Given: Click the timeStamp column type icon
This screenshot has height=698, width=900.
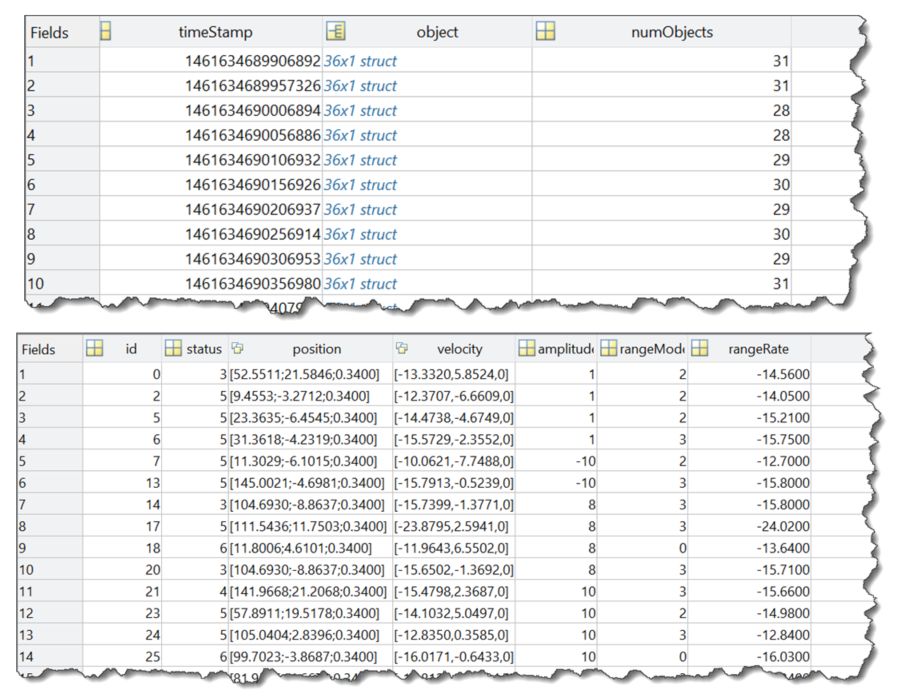Looking at the screenshot, I should pos(106,31).
